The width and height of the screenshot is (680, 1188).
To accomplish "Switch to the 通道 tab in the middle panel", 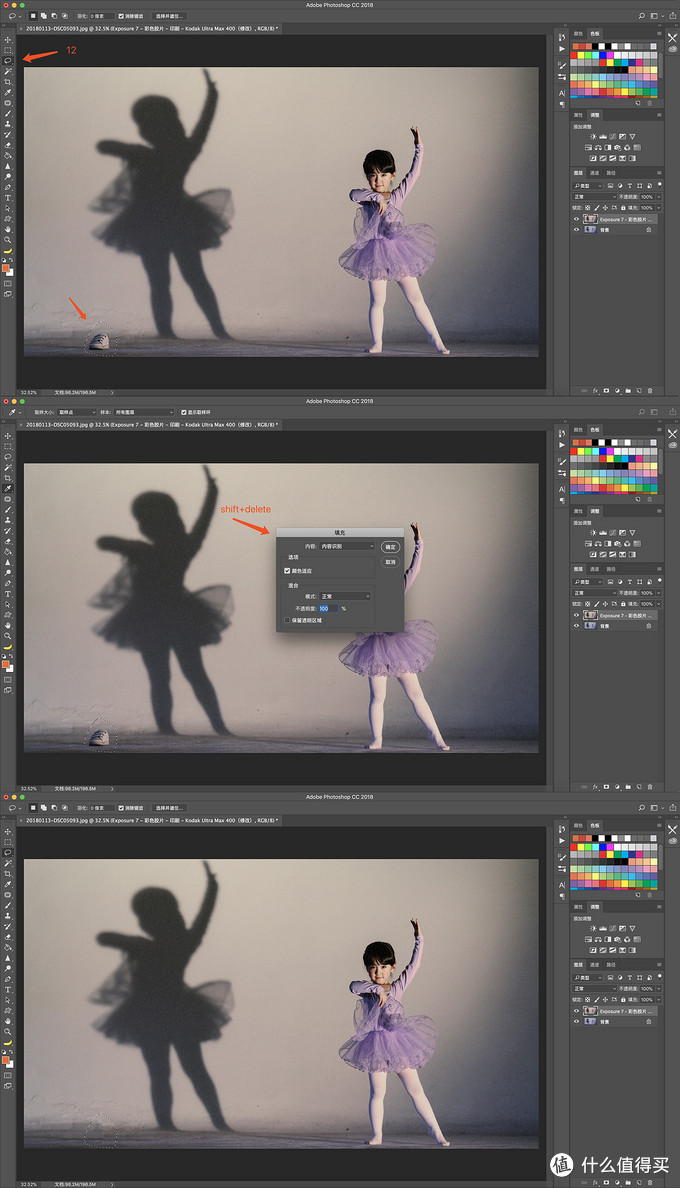I will coord(594,568).
